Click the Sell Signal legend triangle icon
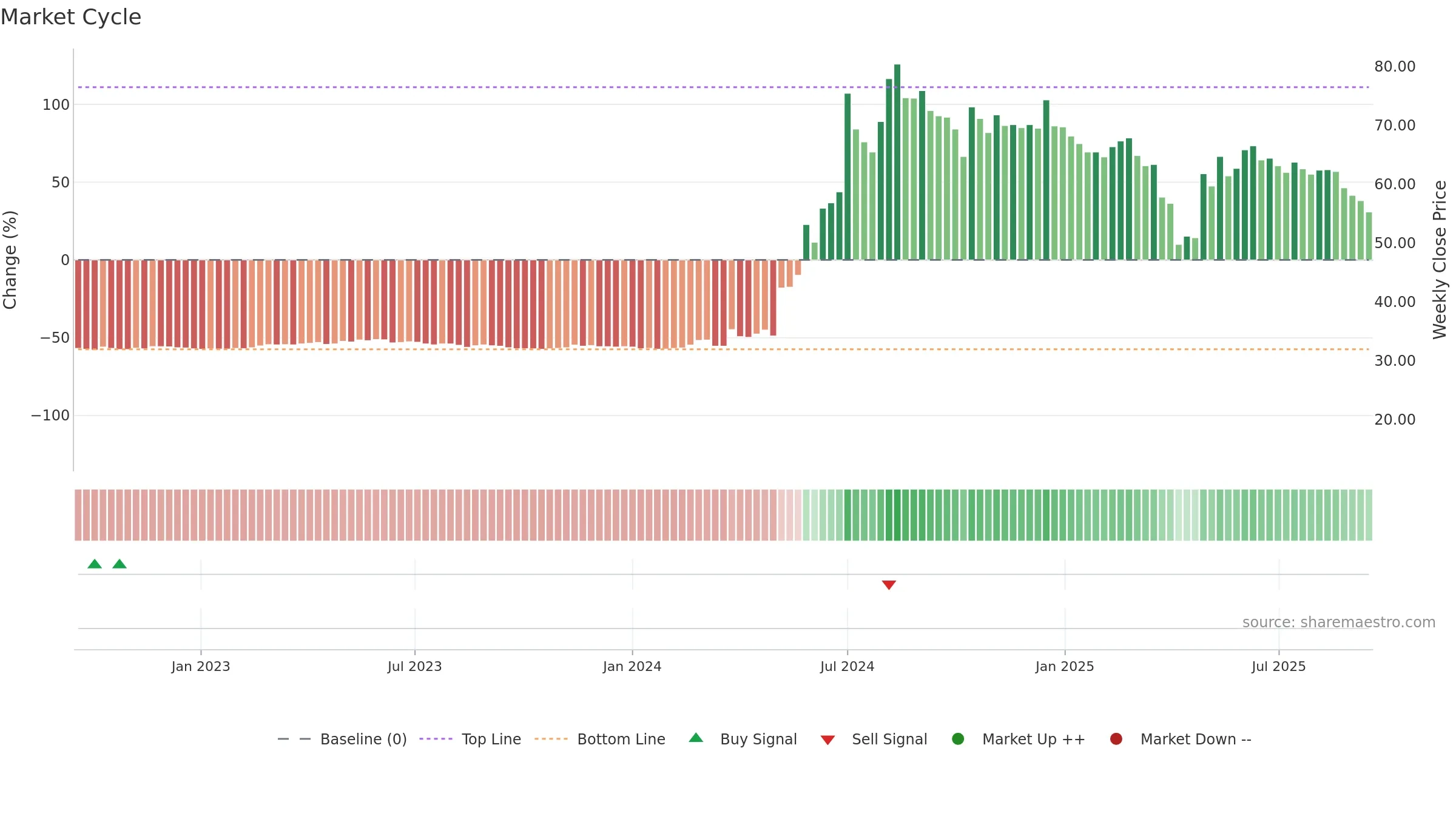The height and width of the screenshot is (819, 1456). (x=827, y=740)
